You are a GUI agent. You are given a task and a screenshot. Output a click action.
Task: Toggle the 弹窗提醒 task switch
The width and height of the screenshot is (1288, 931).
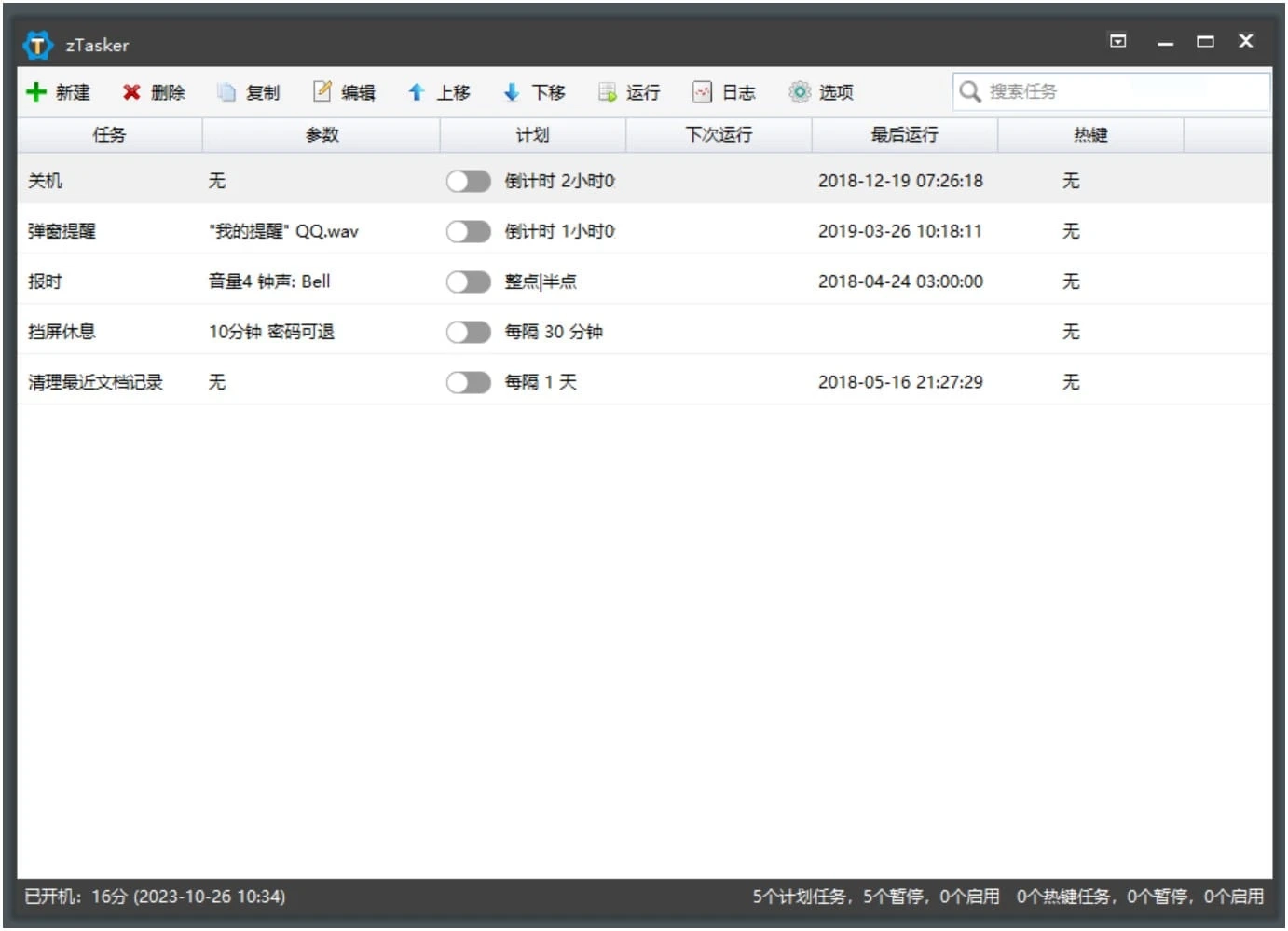(468, 231)
